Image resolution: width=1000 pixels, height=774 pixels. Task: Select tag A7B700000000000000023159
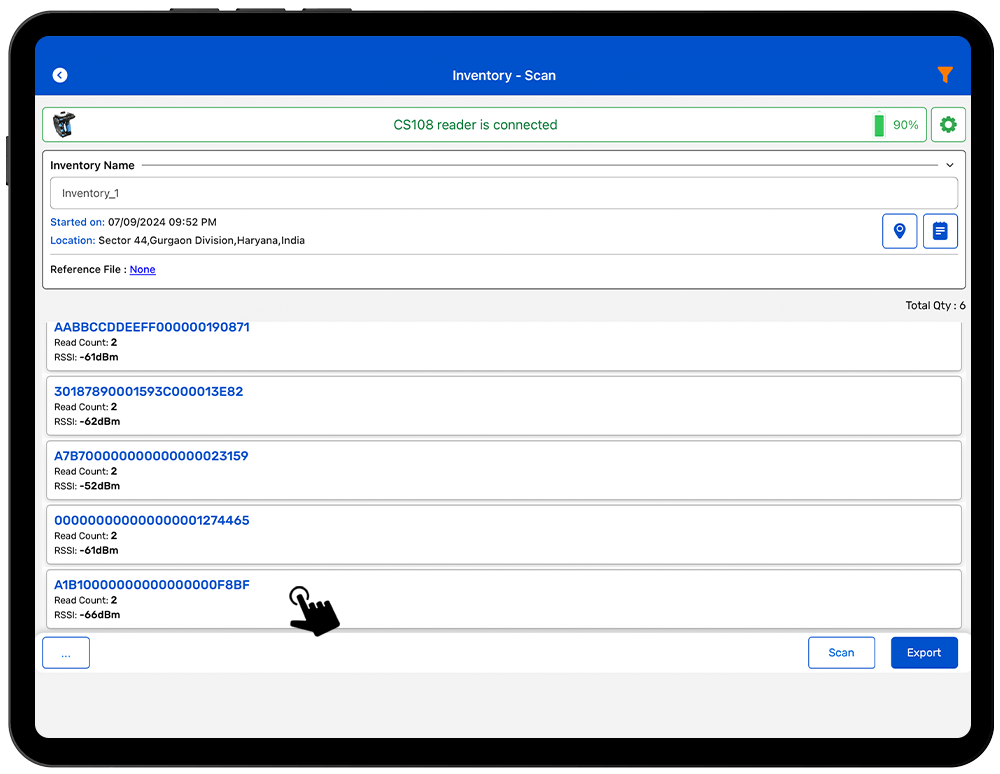point(151,456)
